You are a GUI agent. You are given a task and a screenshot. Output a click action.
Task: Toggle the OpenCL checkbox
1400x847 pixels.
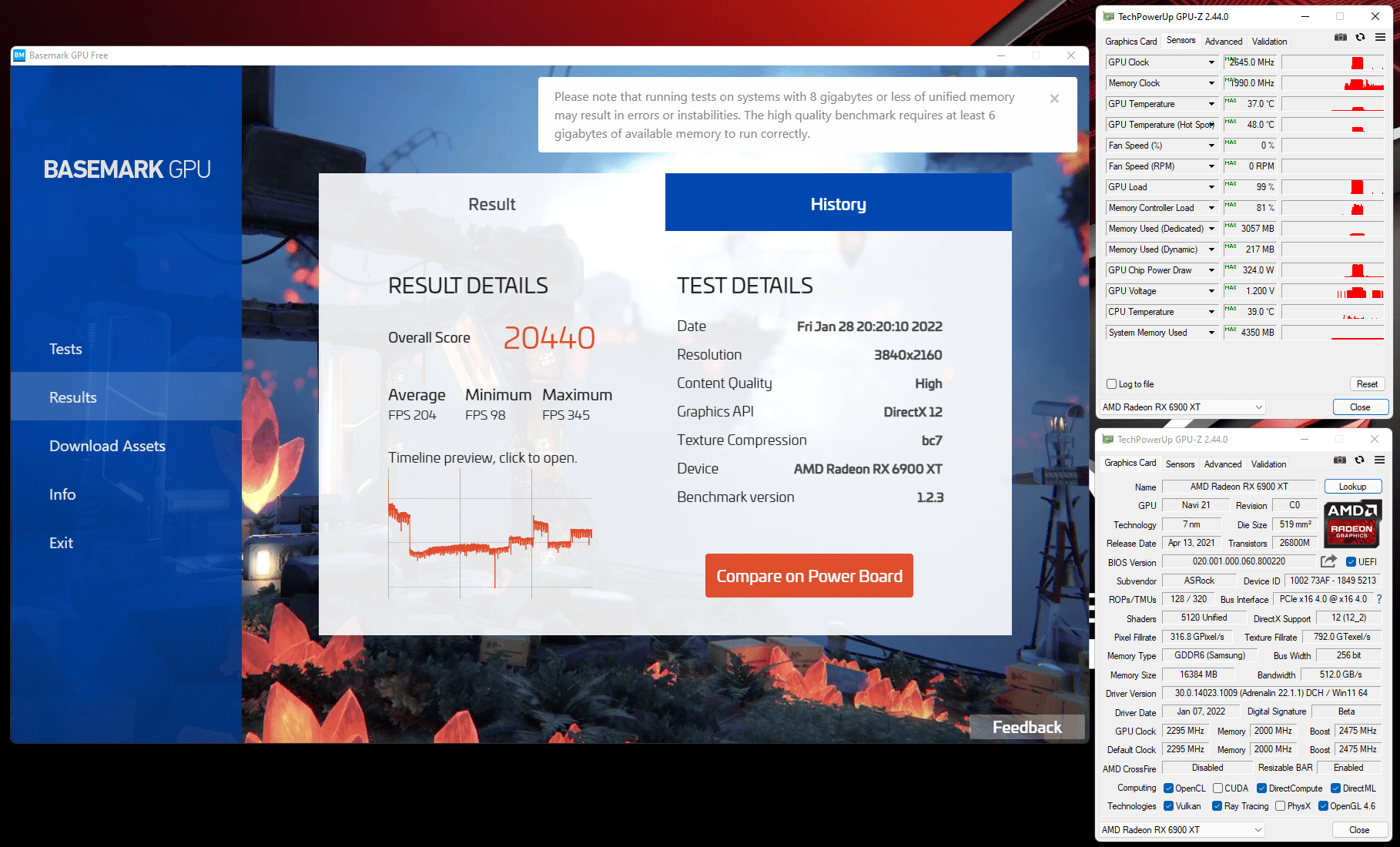click(1168, 788)
